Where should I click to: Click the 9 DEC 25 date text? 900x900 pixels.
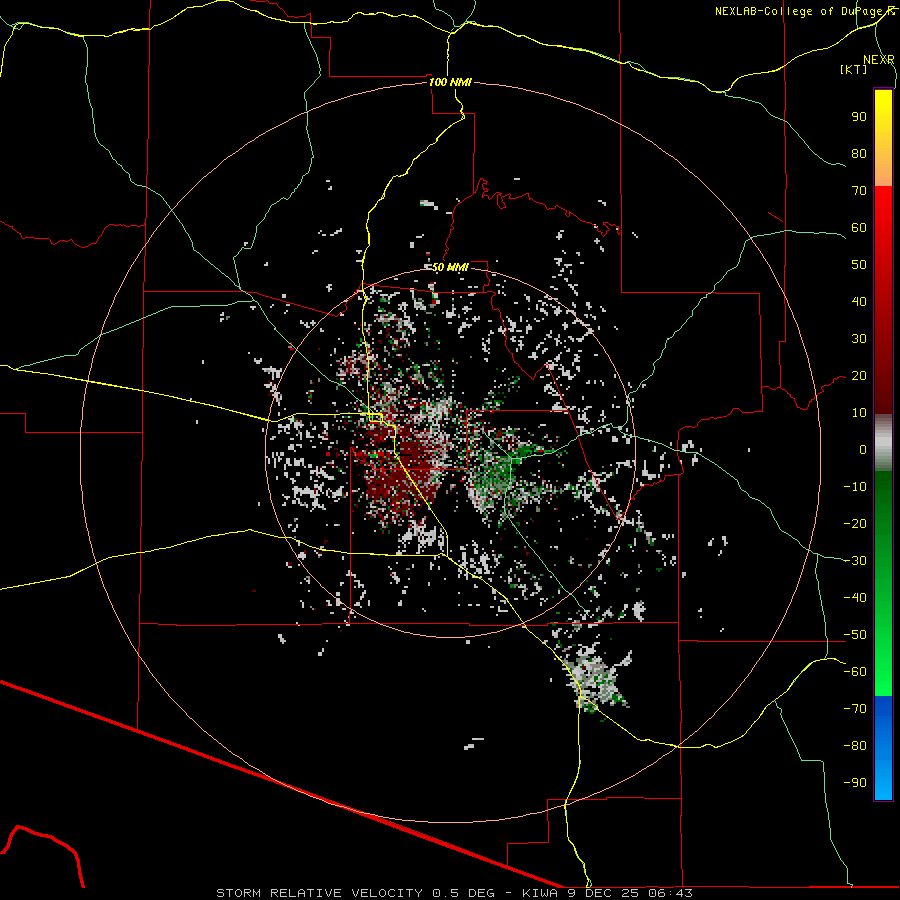coord(603,893)
